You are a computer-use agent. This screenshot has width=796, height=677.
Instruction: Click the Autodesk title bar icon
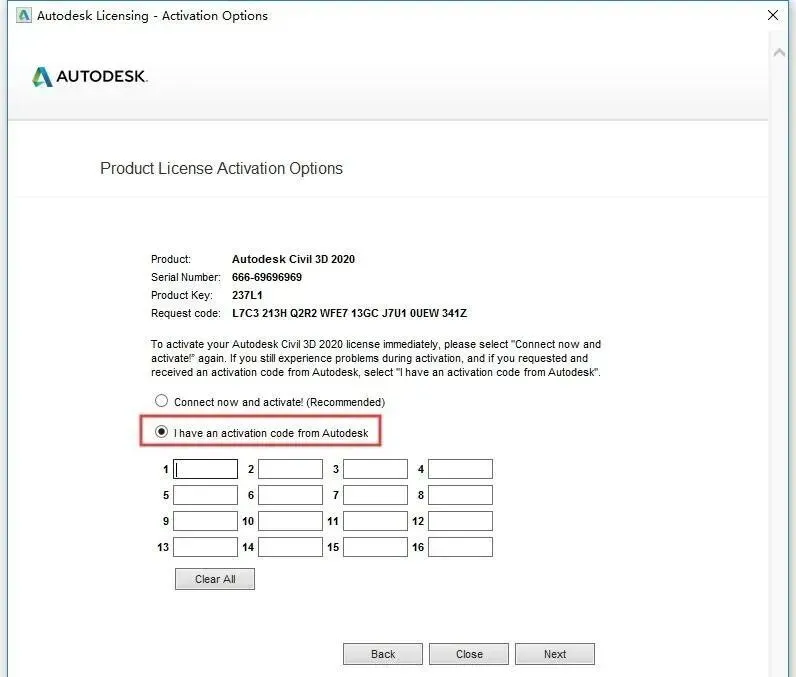tap(23, 15)
